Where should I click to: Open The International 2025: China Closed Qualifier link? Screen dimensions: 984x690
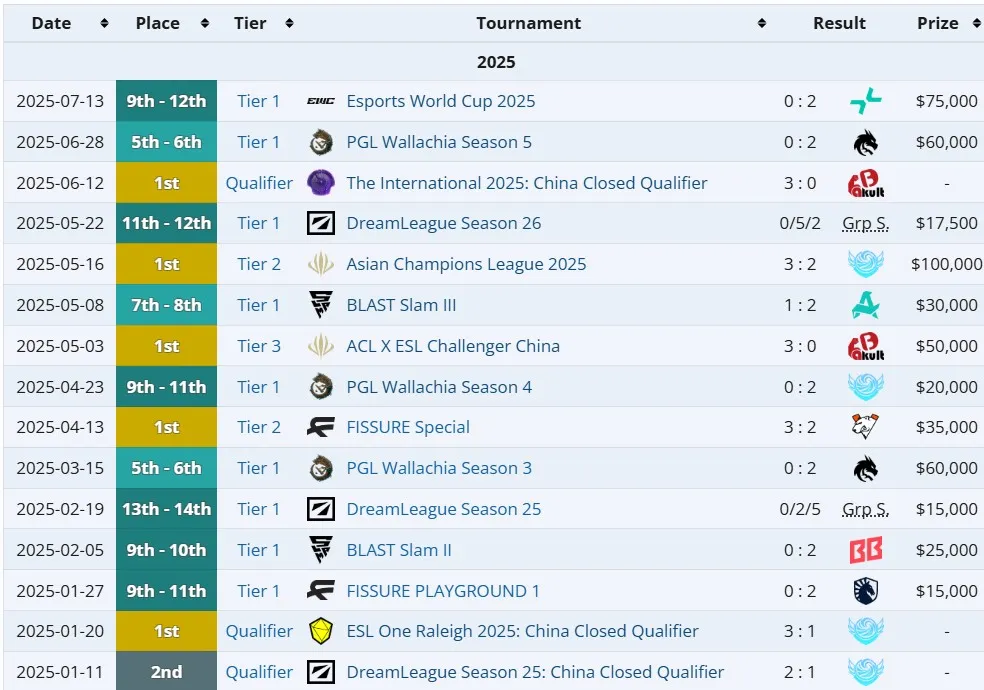pyautogui.click(x=527, y=183)
